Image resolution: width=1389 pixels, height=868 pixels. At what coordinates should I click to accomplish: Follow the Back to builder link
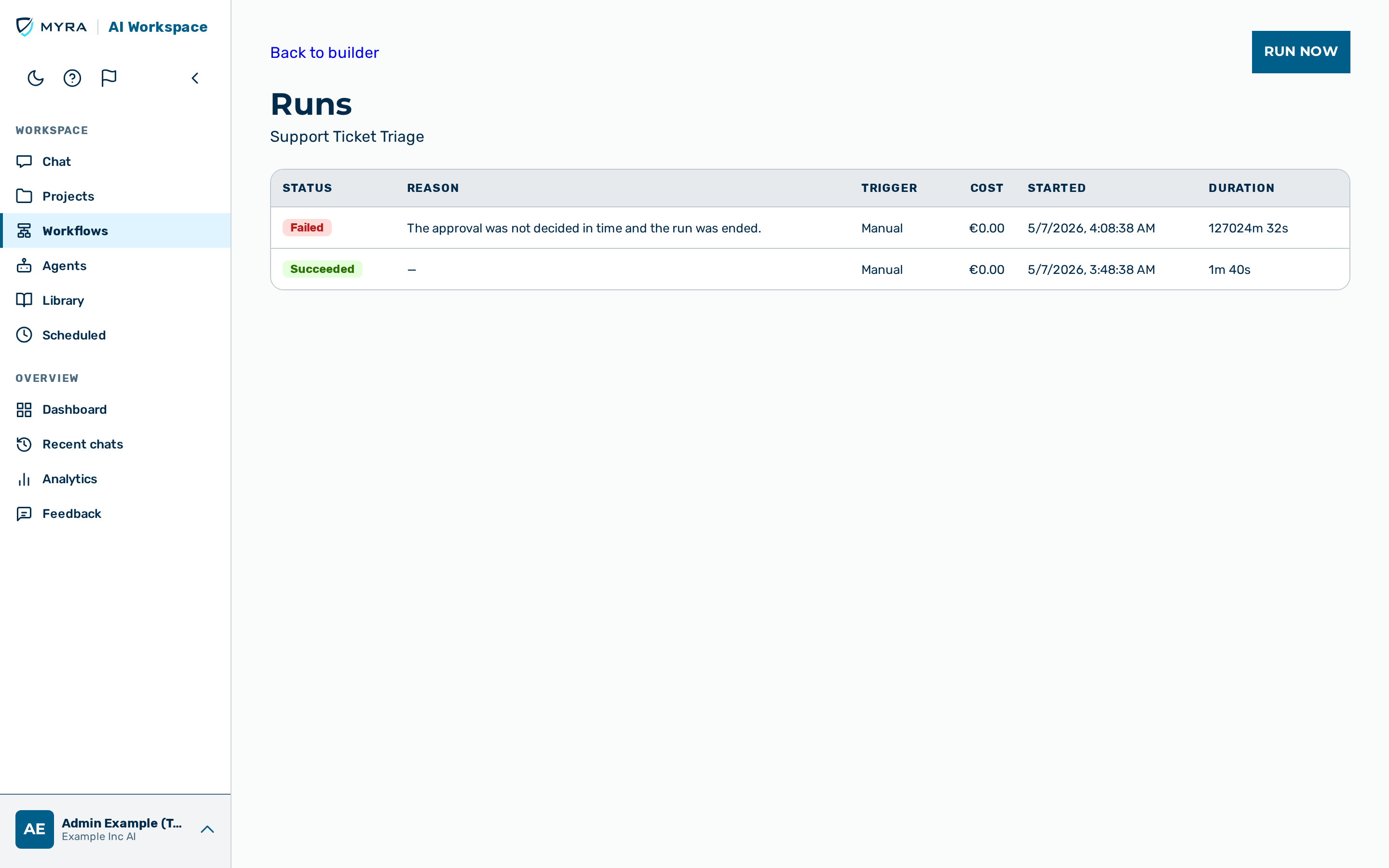coord(324,53)
